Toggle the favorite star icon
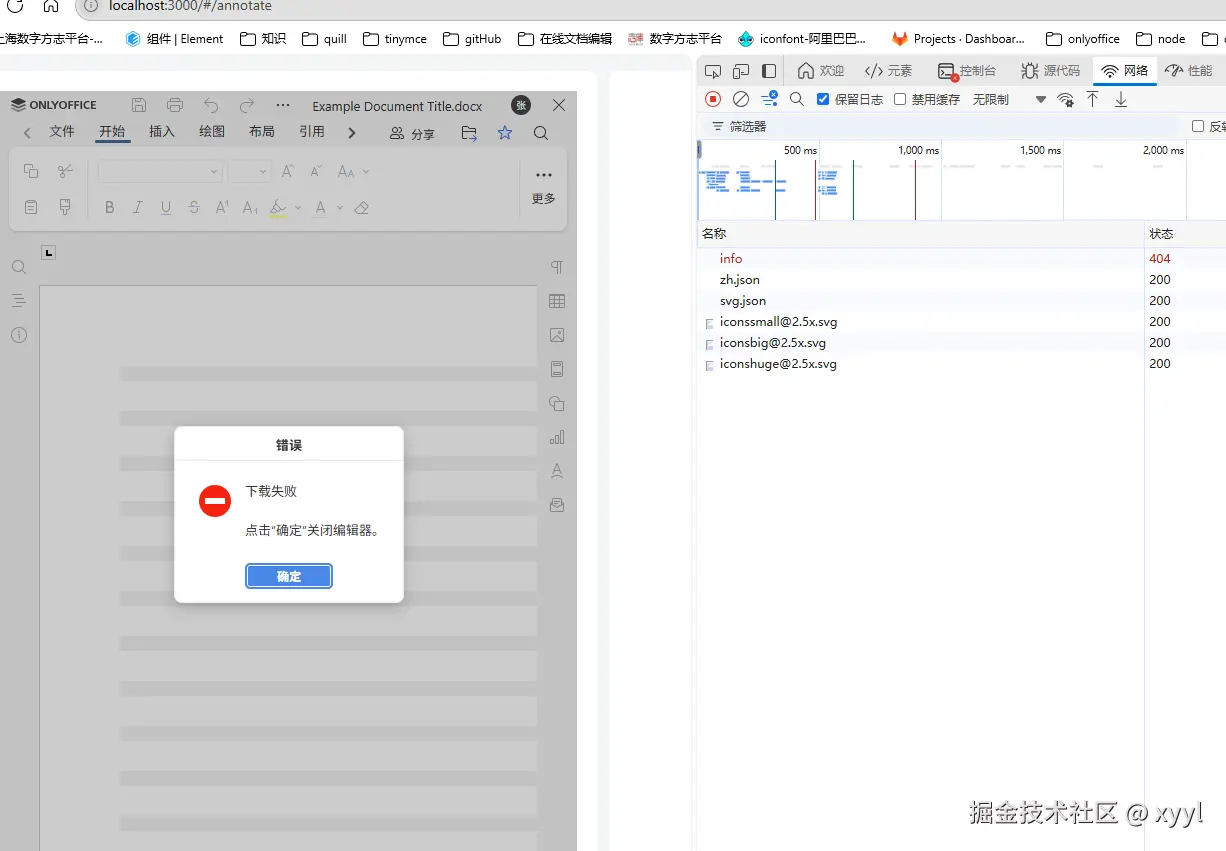Screen dimensions: 1226x851 click(505, 133)
